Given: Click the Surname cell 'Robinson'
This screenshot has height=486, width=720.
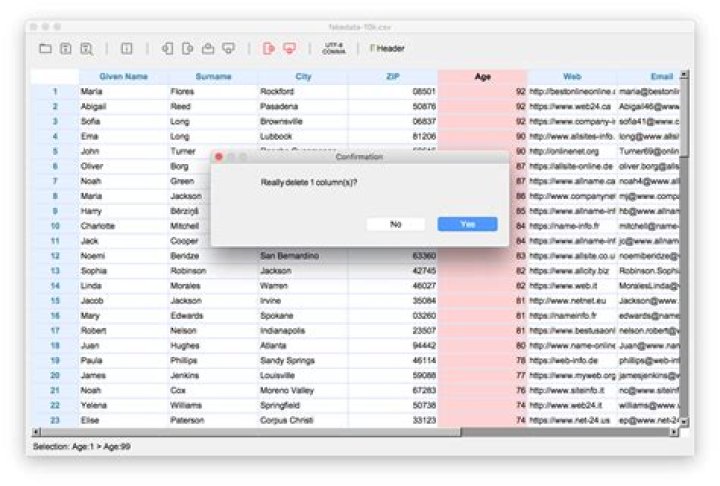Looking at the screenshot, I should pos(213,271).
